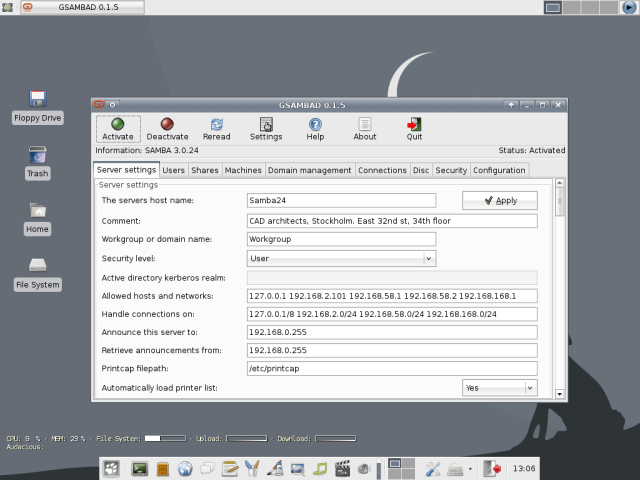Open the Security level dropdown
Image resolution: width=640 pixels, height=480 pixels.
[x=341, y=258]
